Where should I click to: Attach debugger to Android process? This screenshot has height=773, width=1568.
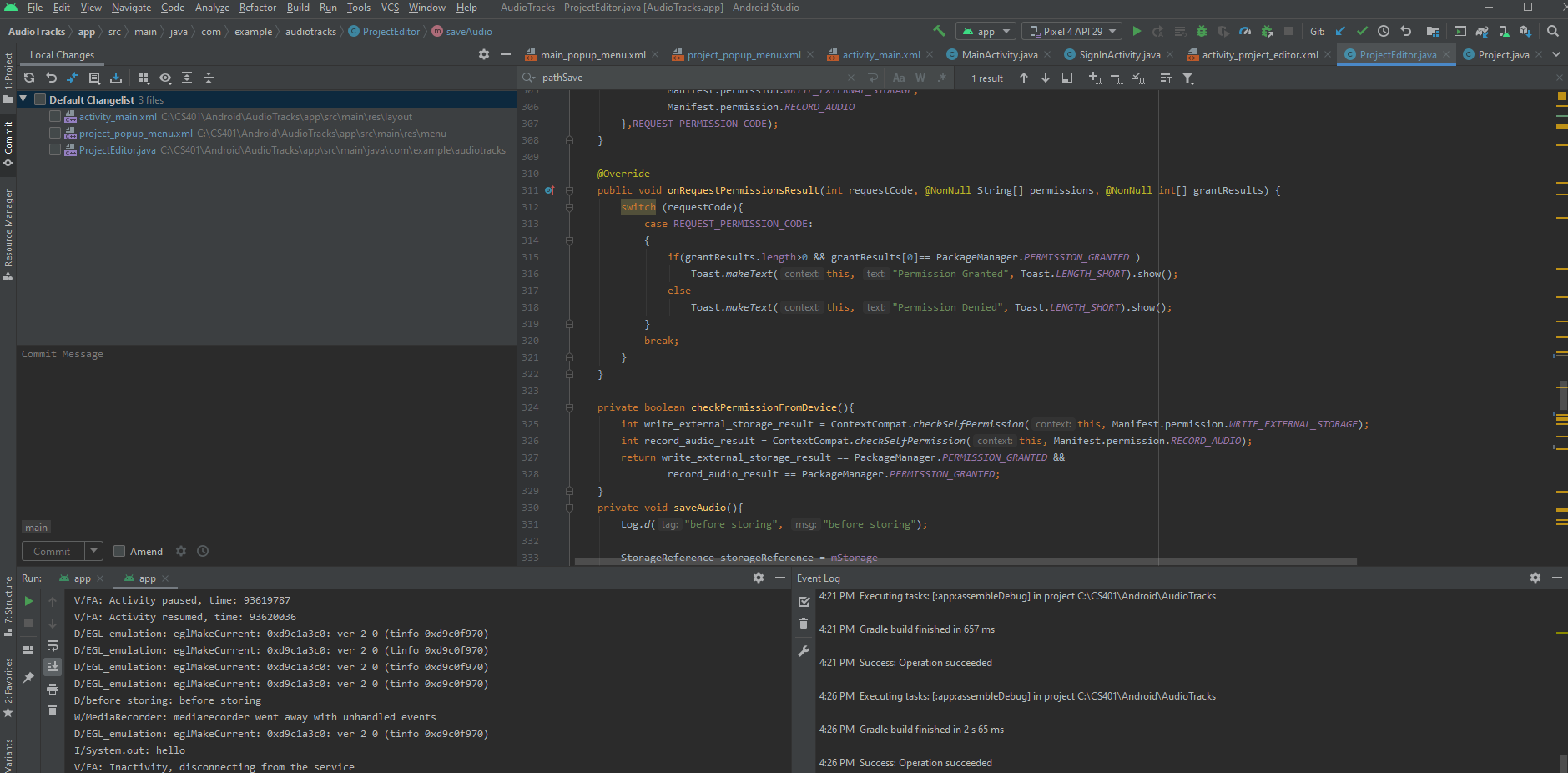(x=1268, y=31)
